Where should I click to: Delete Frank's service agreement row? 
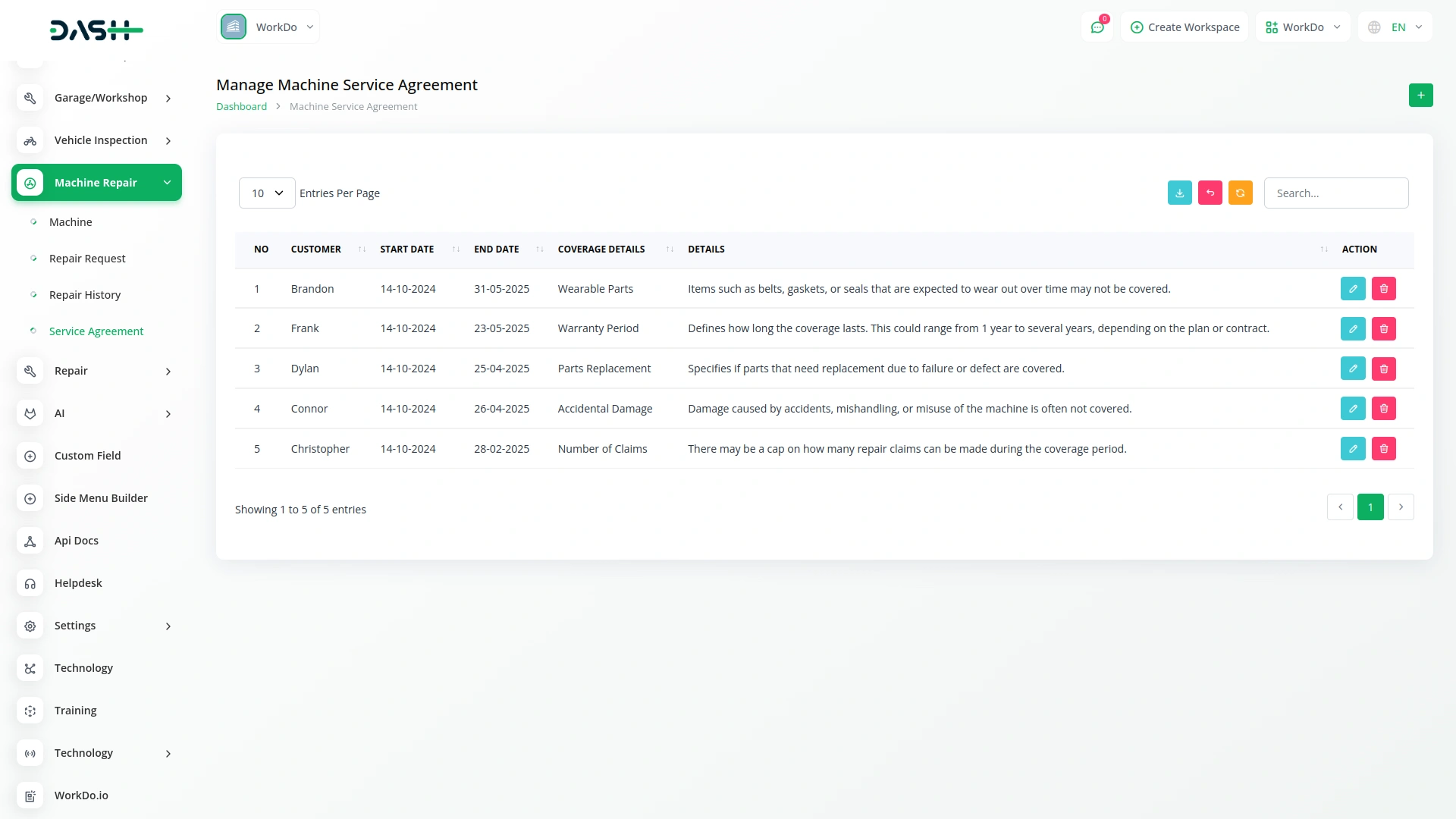1383,329
